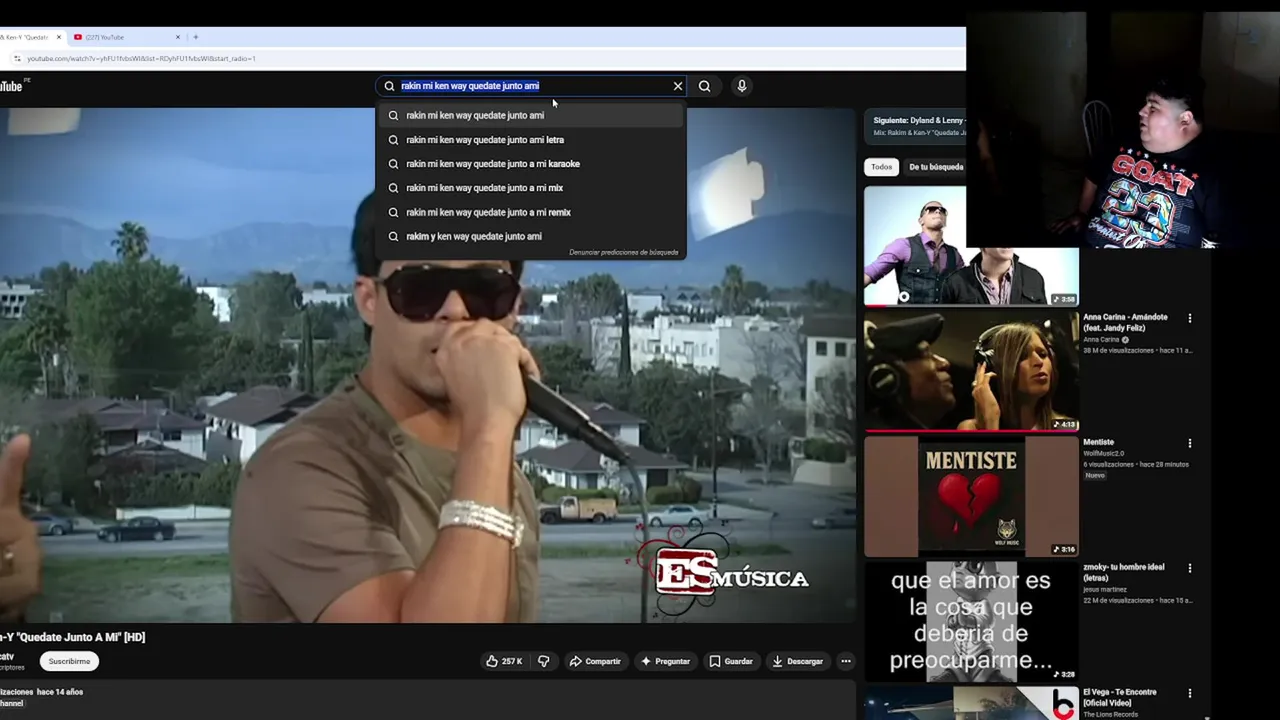Open options menu for zmoky- tu hombre ideal

pyautogui.click(x=1189, y=568)
